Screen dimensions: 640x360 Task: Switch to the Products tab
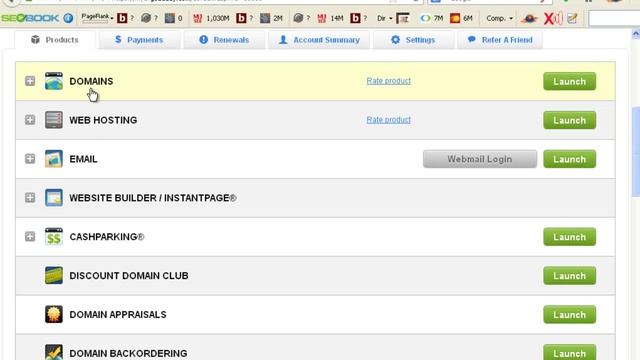55,40
